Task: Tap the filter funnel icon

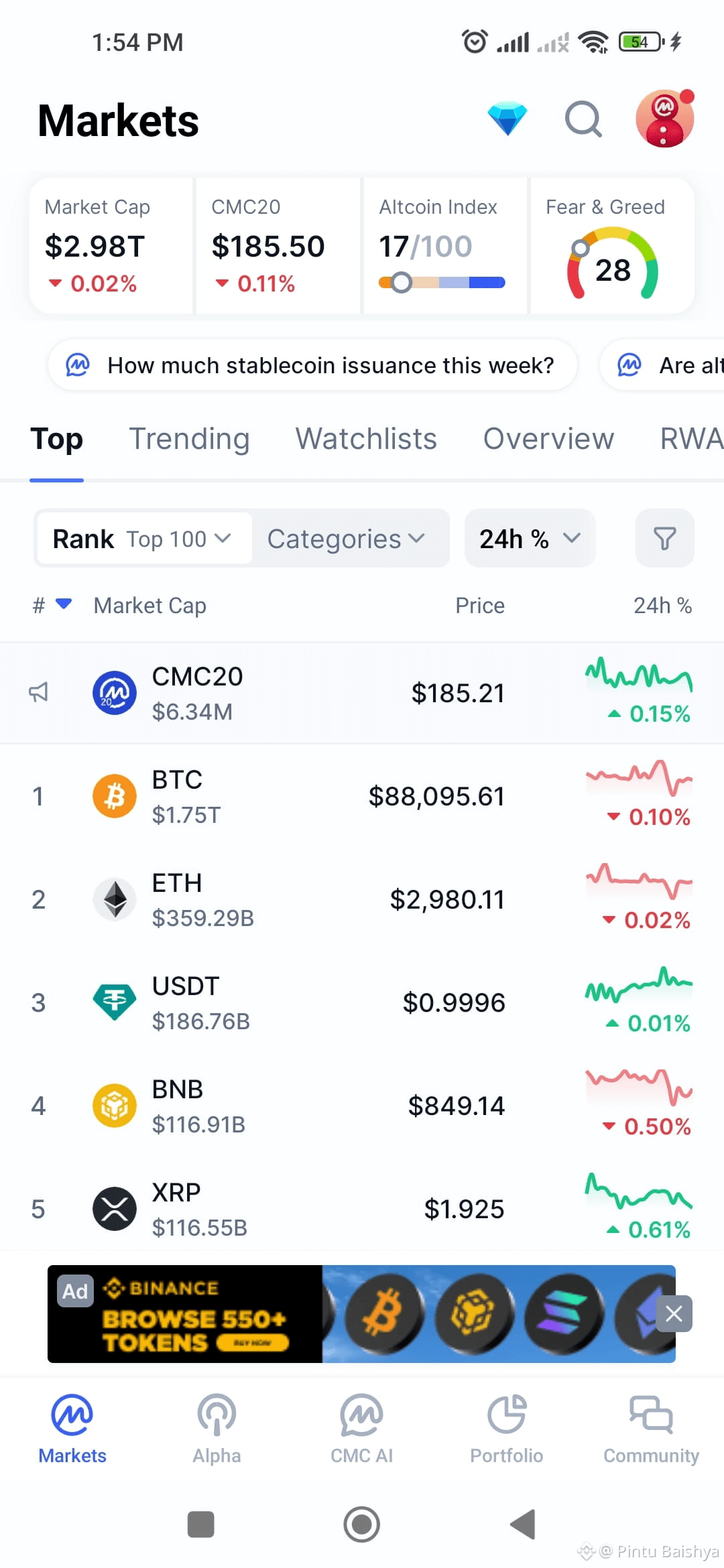Action: pyautogui.click(x=664, y=538)
